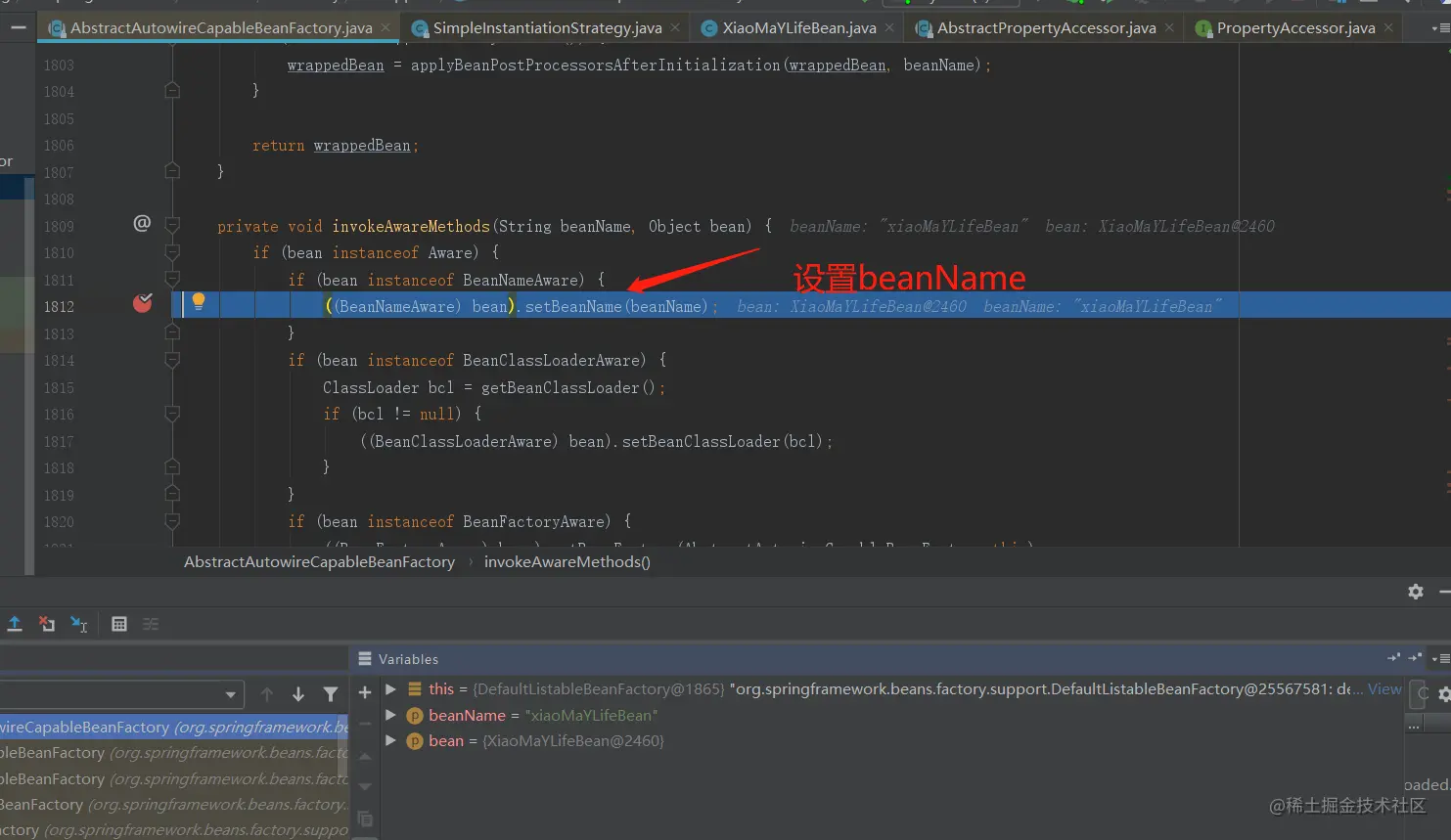The image size is (1451, 840).
Task: Switch to AbstractPropertyAccessor.java tab
Action: click(1046, 28)
